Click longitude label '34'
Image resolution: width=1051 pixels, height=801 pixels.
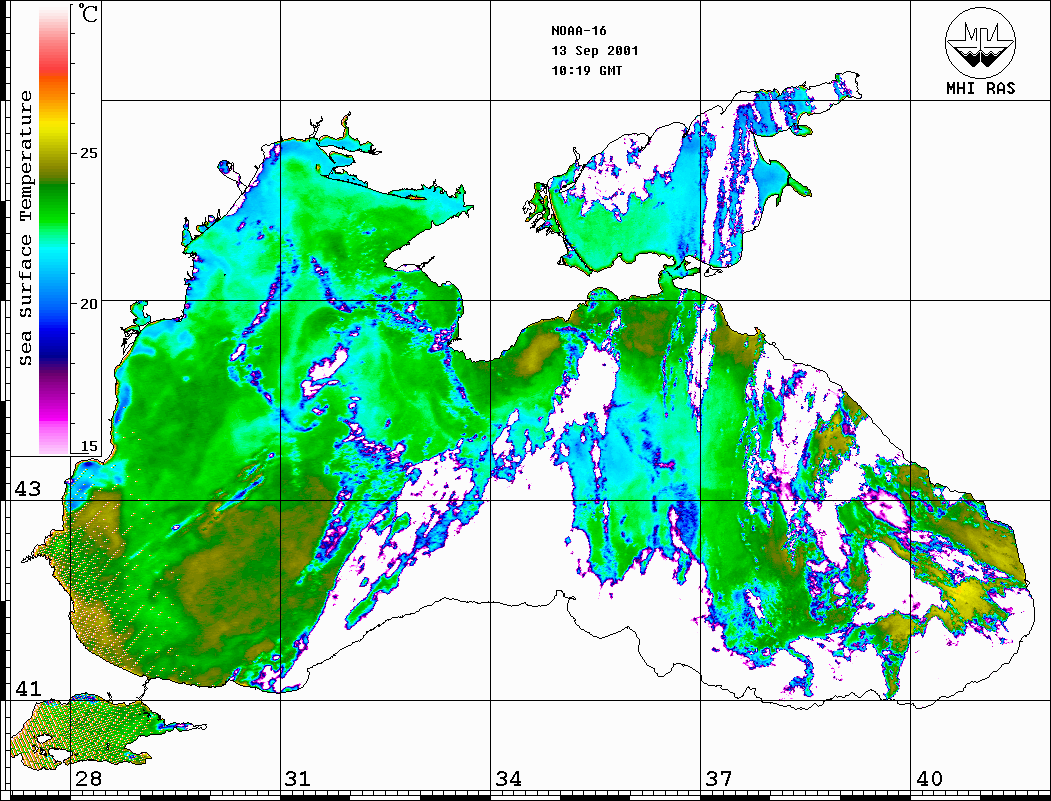(508, 779)
